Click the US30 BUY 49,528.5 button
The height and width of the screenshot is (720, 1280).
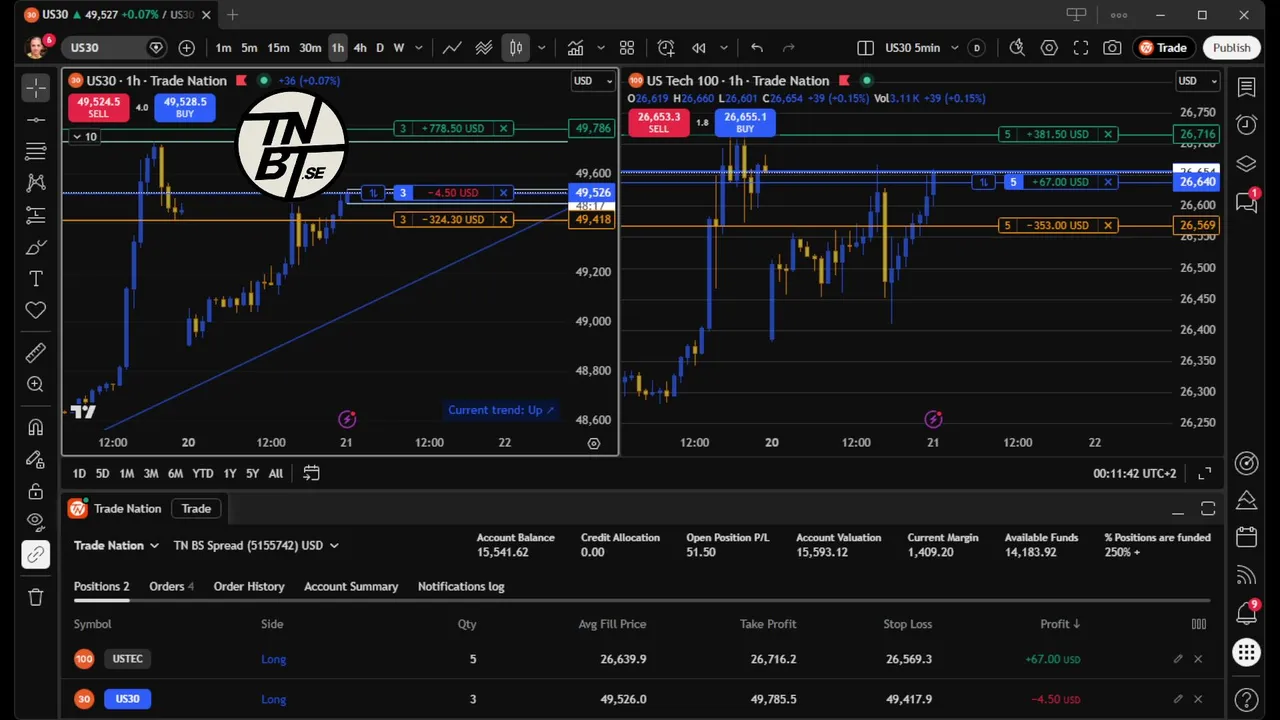185,107
